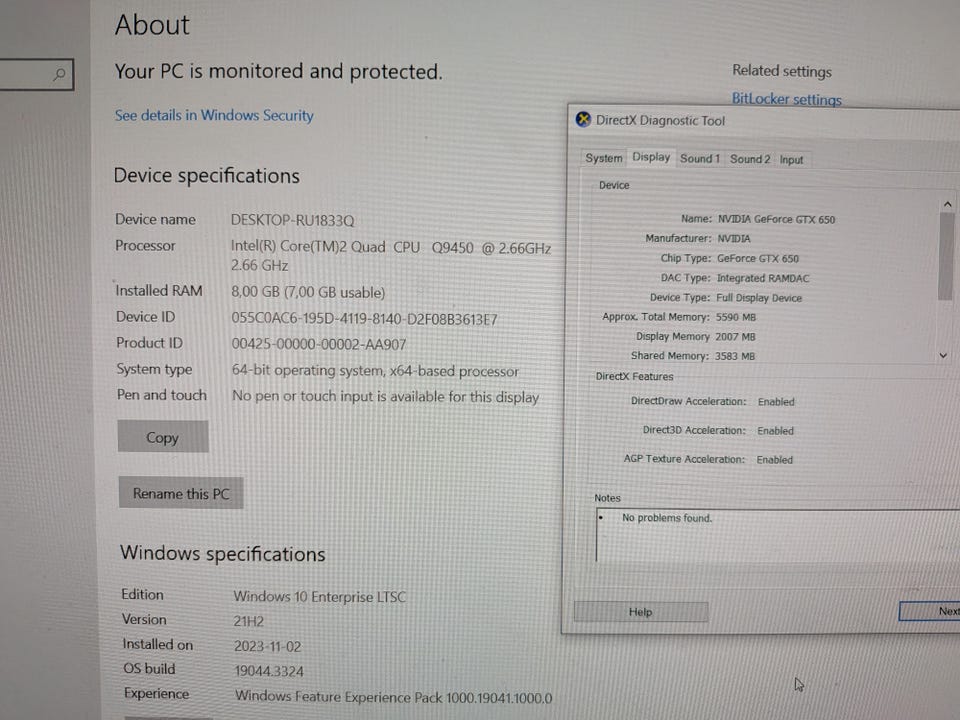Click Approx. Total Memory value 5590 MB

(736, 317)
